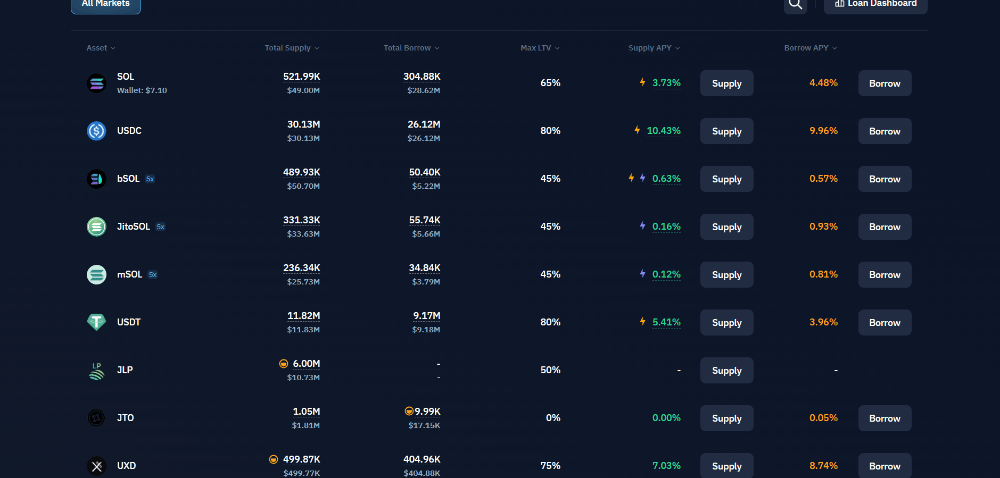1000x478 pixels.
Task: Click the USDC supply APY 10.43%
Action: coord(664,131)
